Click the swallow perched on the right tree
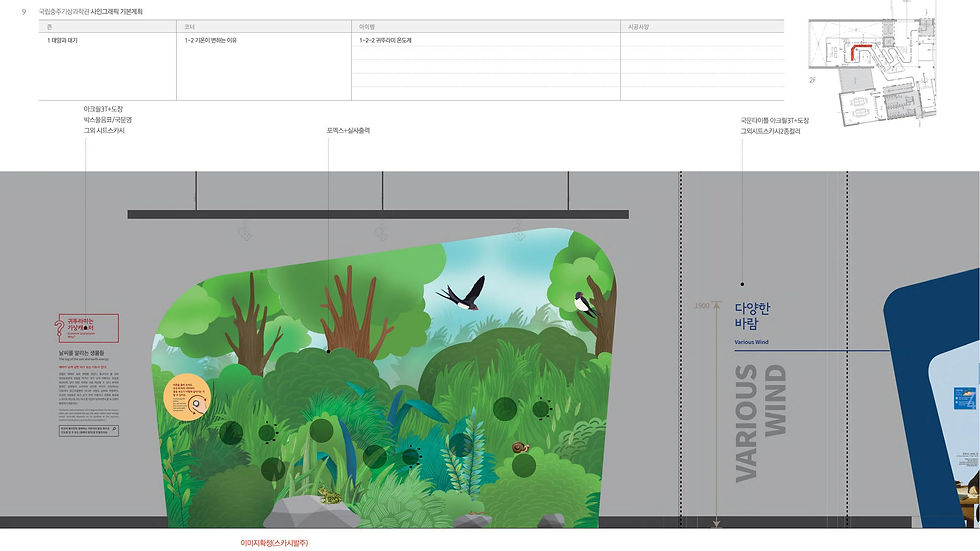The height and width of the screenshot is (551, 980). coord(585,304)
